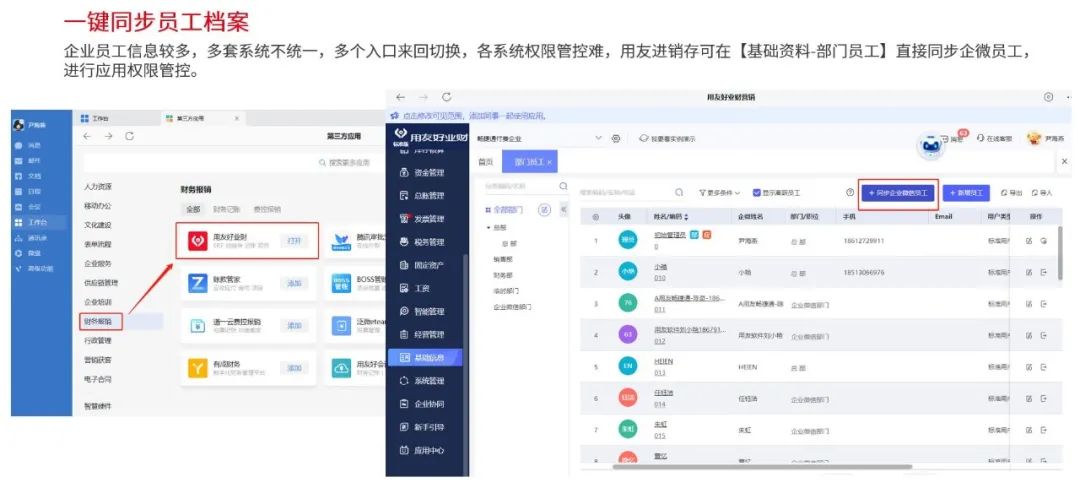
Task: Click 打开 button for 用友好业财
Action: click(294, 241)
